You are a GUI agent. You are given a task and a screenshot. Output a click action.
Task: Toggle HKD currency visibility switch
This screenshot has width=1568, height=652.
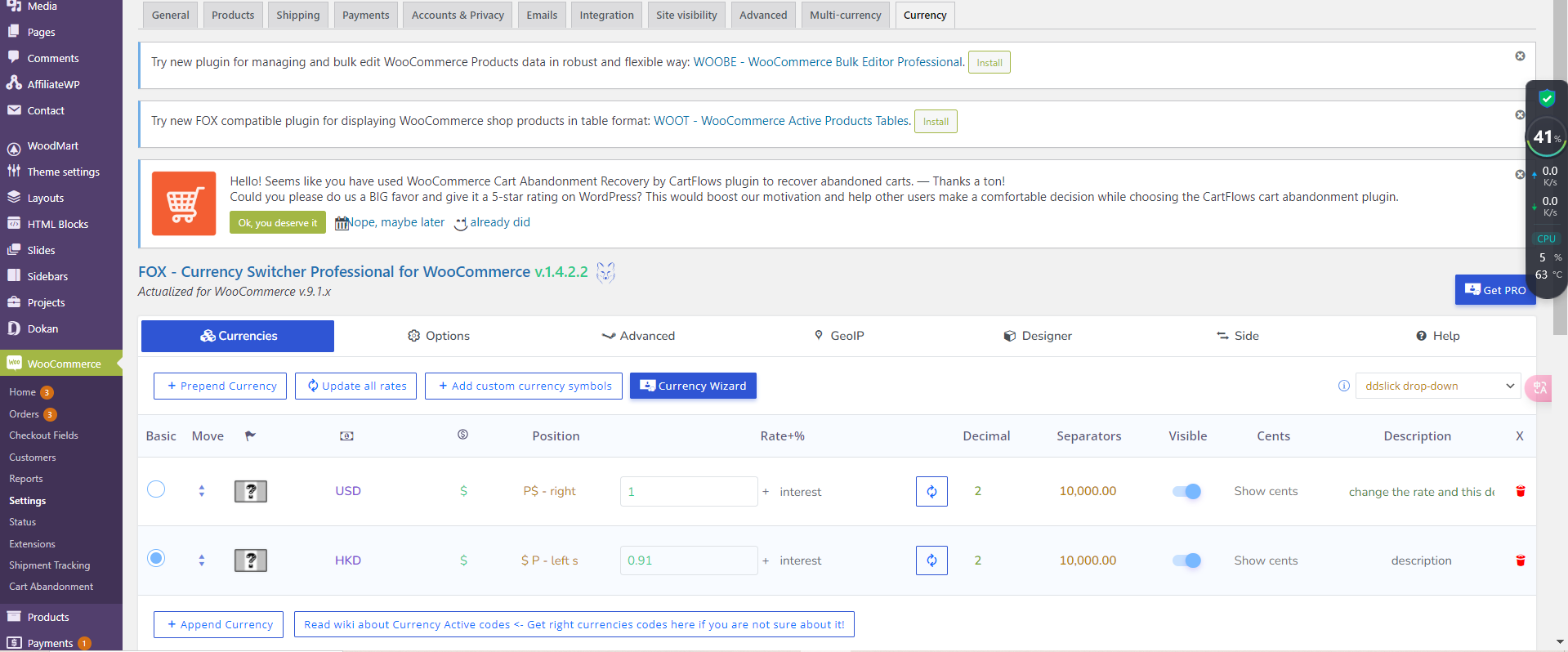coord(1186,560)
